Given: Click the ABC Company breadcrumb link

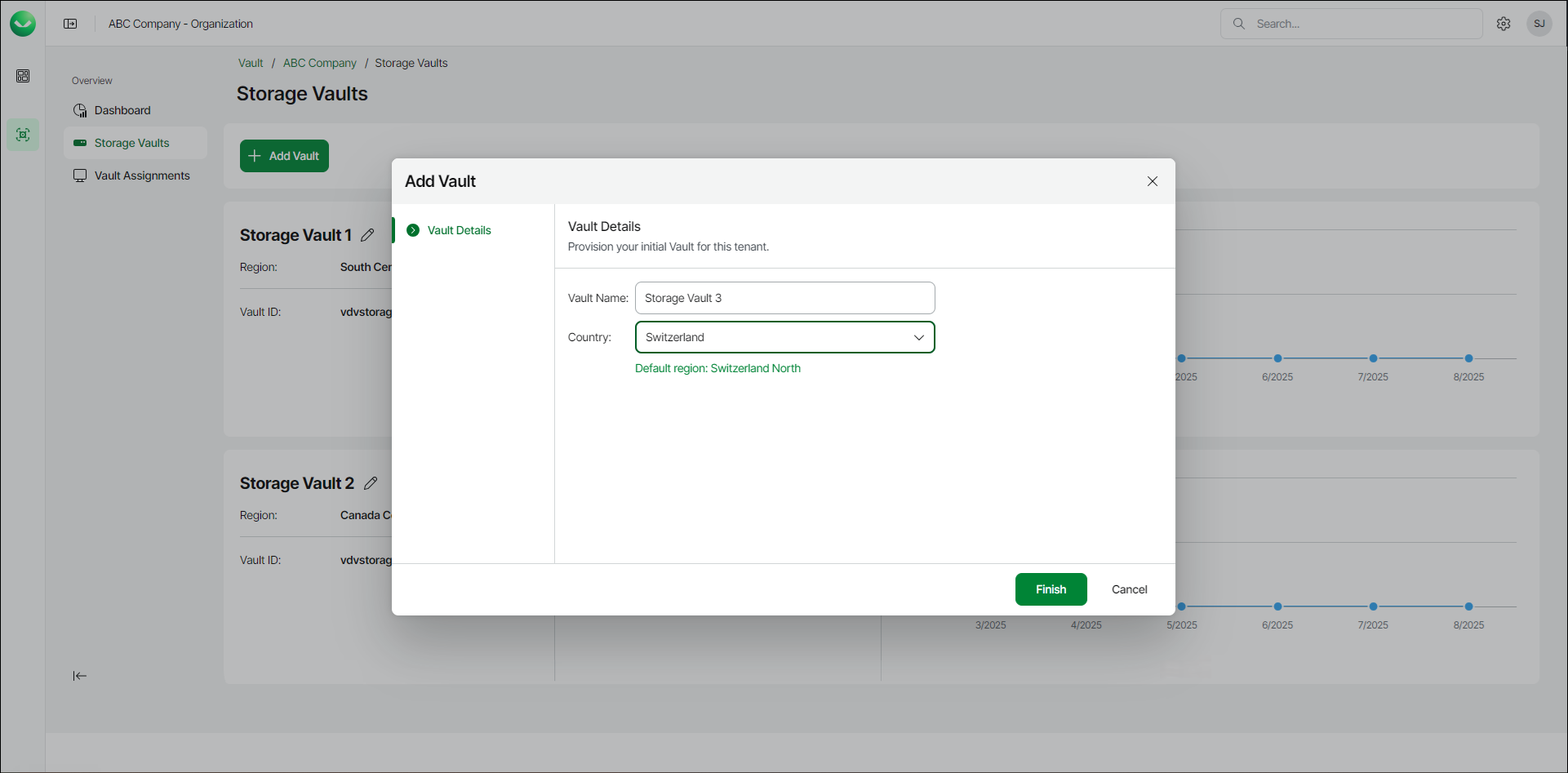Looking at the screenshot, I should coord(319,63).
